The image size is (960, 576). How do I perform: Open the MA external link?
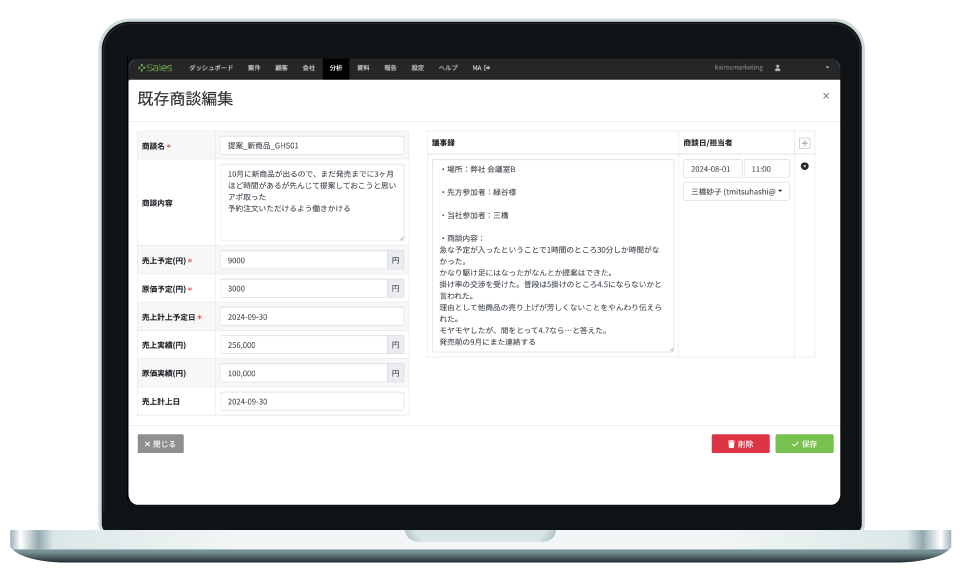[x=481, y=68]
